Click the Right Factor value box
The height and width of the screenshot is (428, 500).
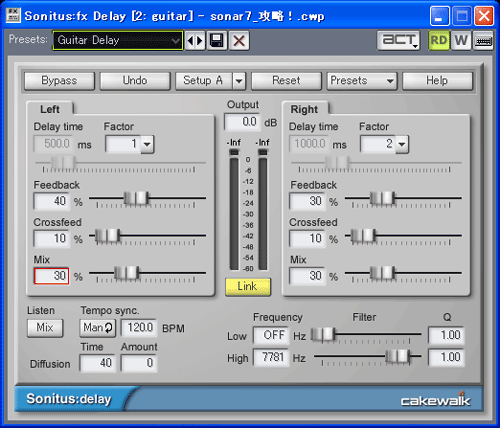pos(378,144)
